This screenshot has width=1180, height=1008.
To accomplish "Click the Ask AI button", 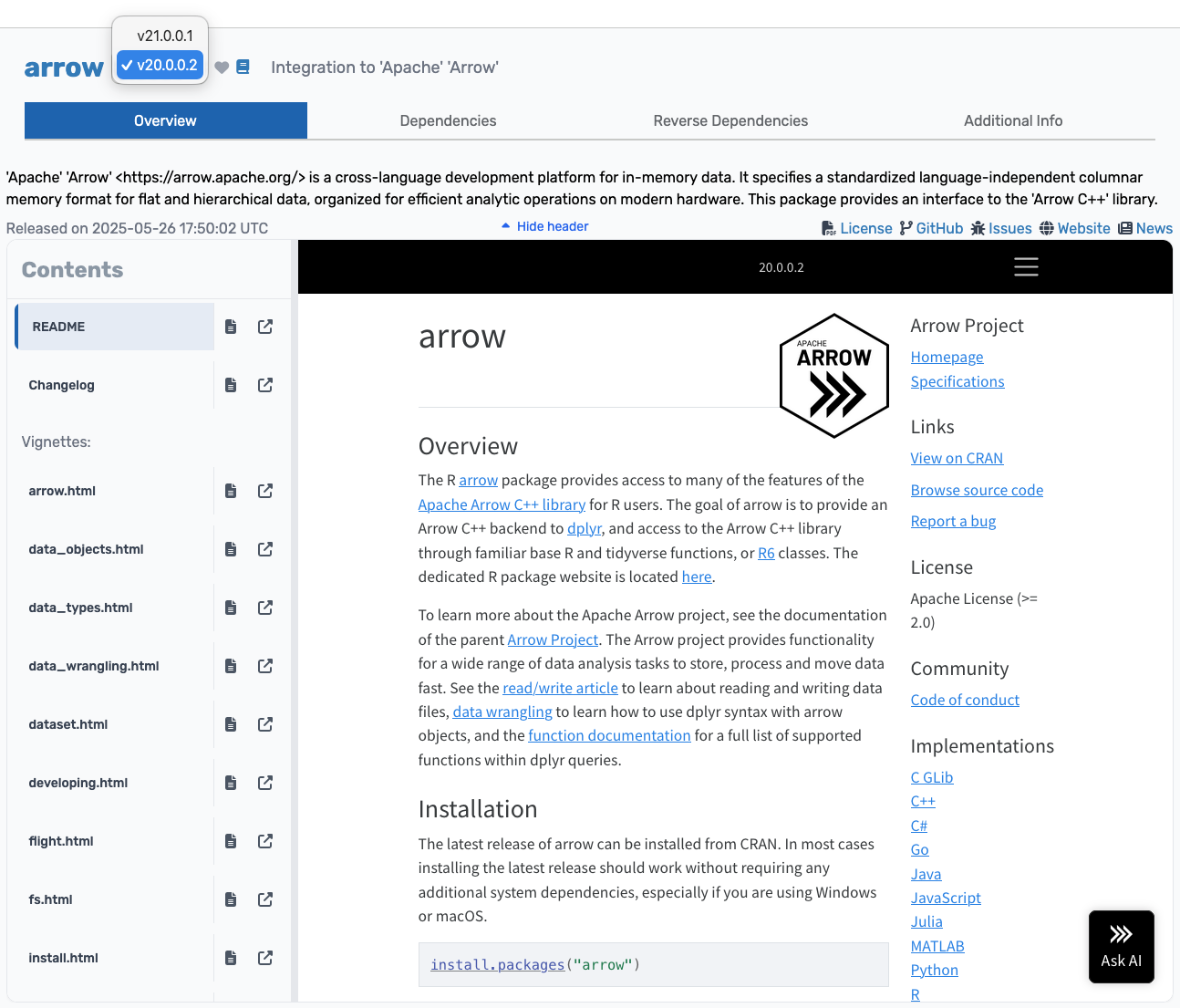I will [x=1121, y=947].
